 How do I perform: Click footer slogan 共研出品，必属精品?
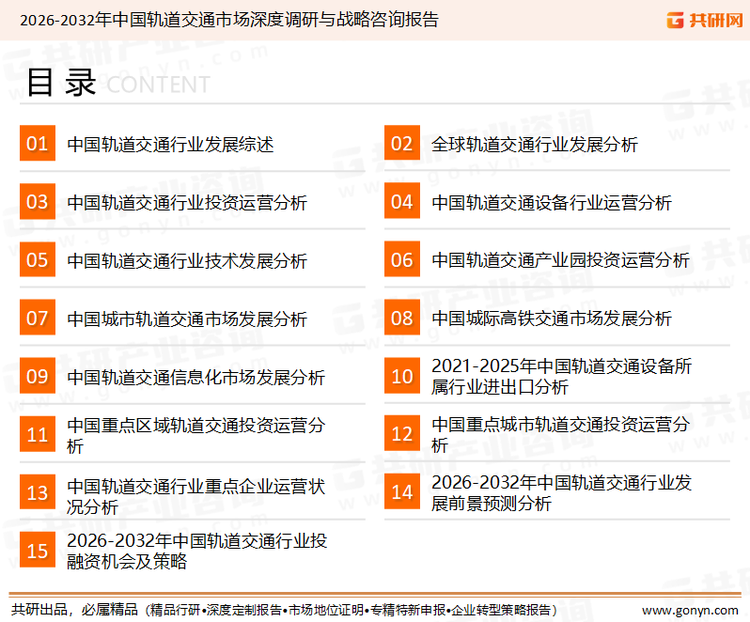pos(74,610)
